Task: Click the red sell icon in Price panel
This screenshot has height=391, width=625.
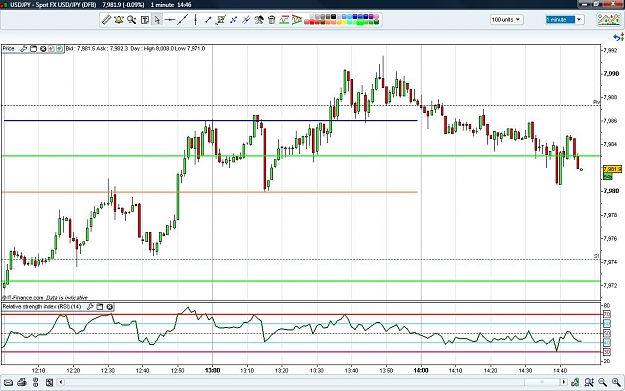Action: tap(51, 49)
